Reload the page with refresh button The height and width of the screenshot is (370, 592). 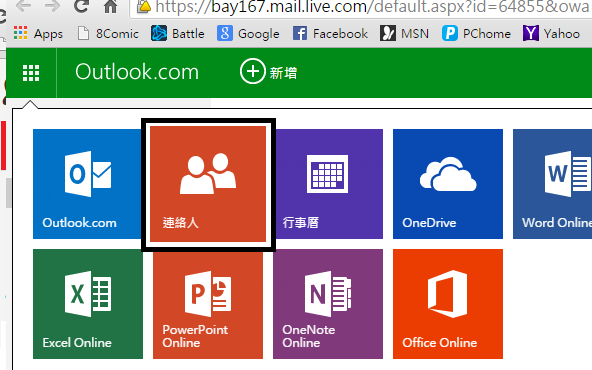coord(81,6)
